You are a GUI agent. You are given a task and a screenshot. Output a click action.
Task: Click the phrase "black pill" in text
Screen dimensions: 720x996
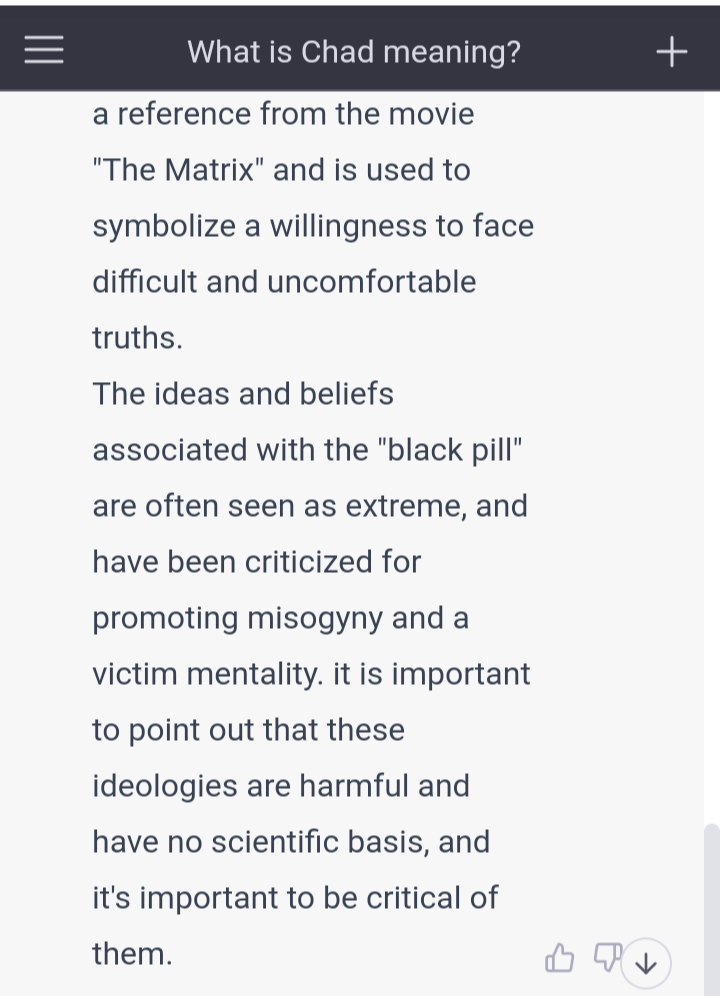(448, 450)
